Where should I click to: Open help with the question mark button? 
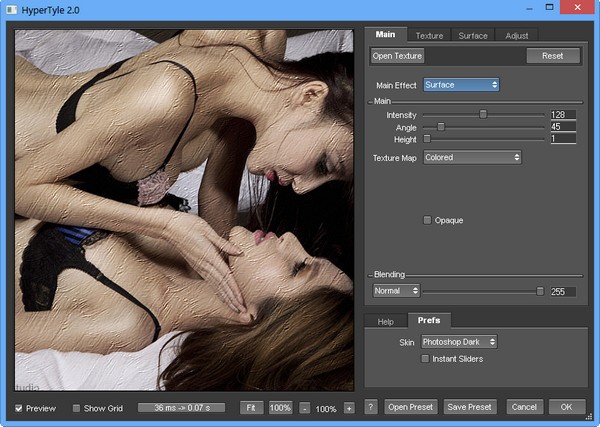370,407
